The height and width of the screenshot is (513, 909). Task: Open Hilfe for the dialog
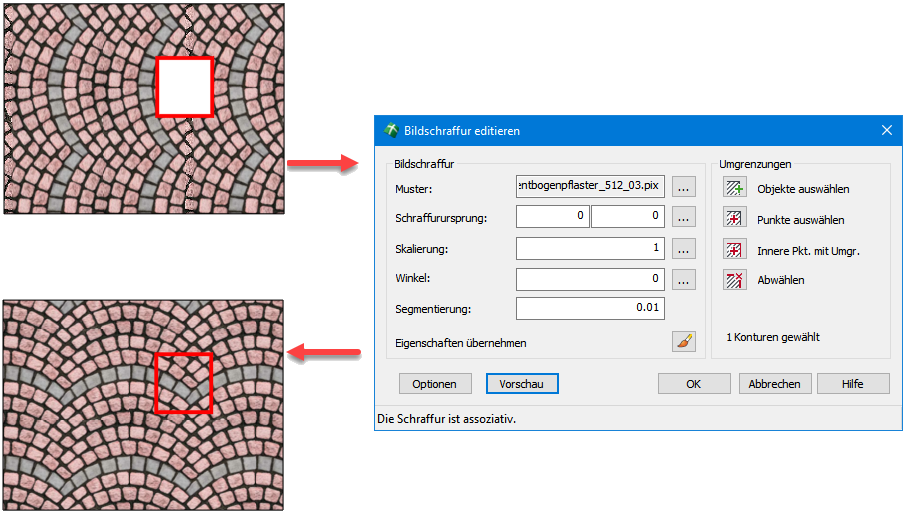(853, 384)
